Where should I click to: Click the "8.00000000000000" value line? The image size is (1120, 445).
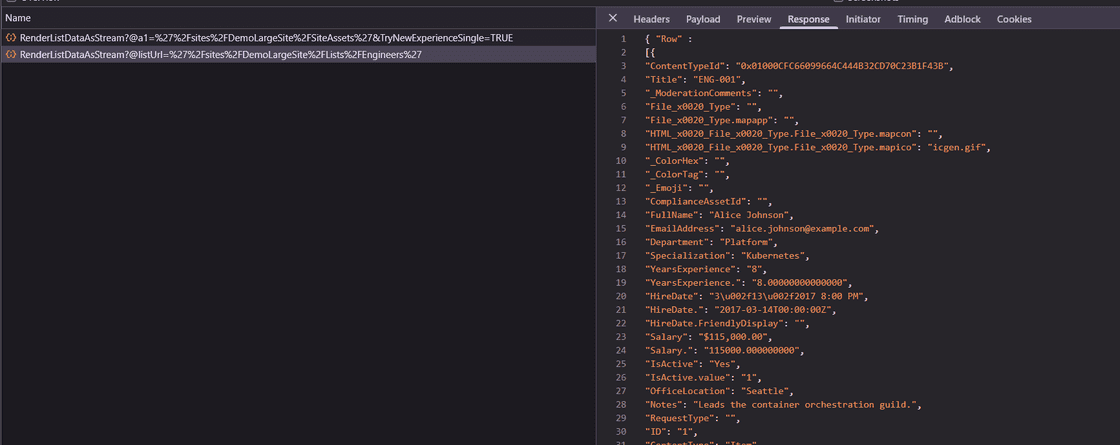point(748,283)
